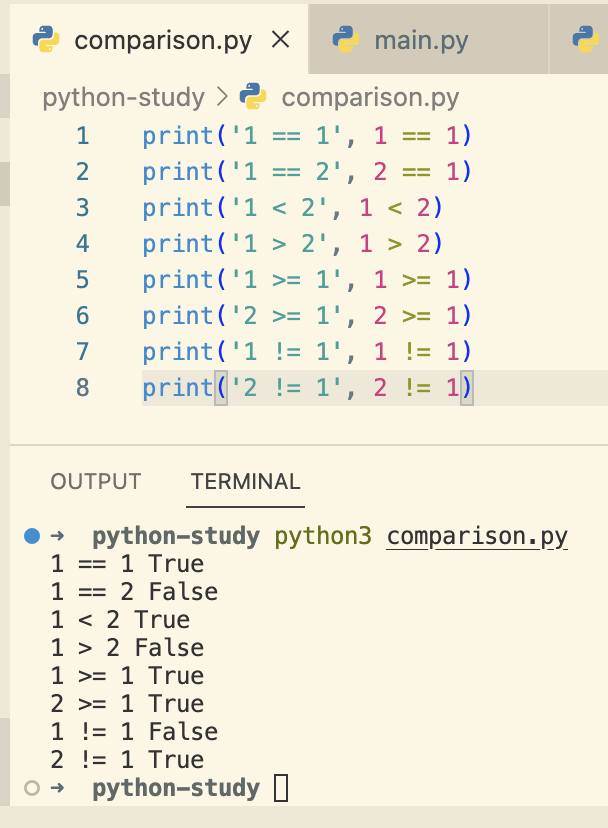
Task: Click comparison.py in the breadcrumb path
Action: pos(370,97)
